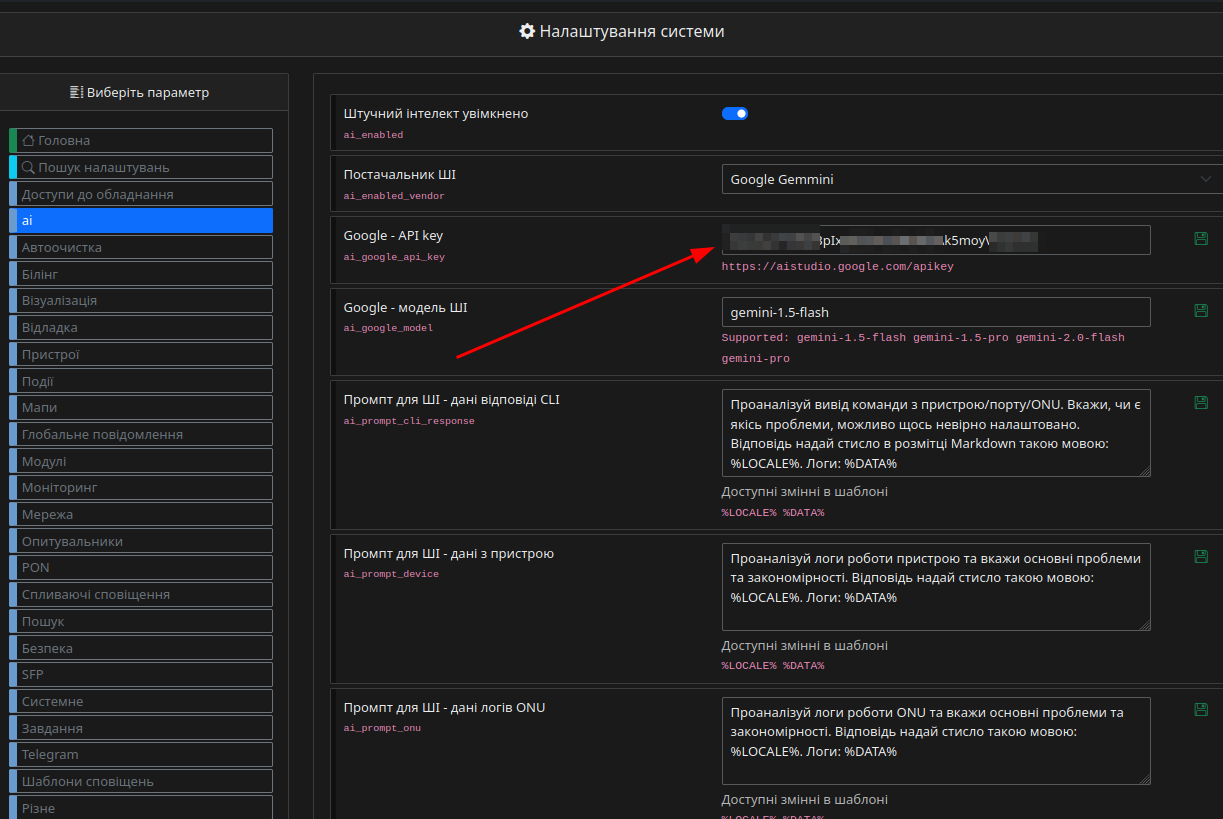The height and width of the screenshot is (819, 1223).
Task: Save the CLI response prompt
Action: 1201,403
